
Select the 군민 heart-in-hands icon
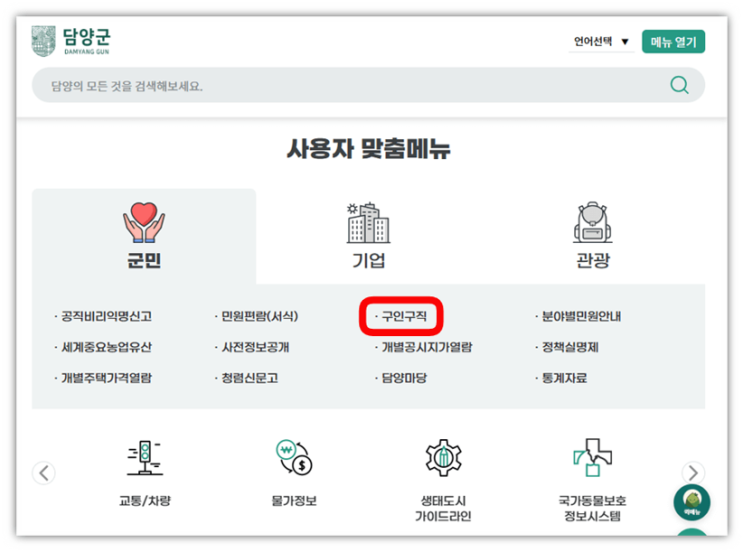click(x=144, y=222)
